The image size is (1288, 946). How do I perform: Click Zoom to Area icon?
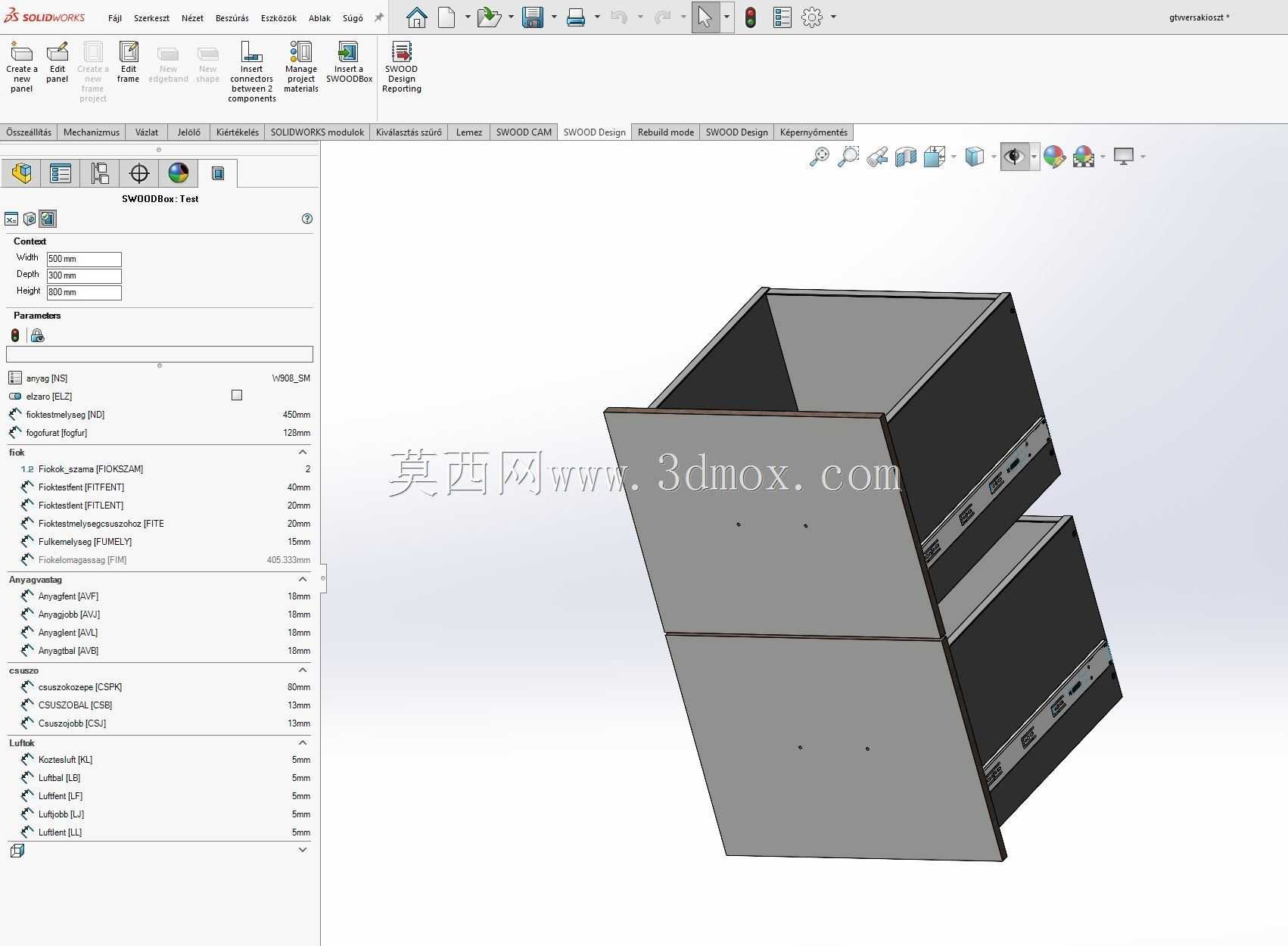tap(848, 157)
